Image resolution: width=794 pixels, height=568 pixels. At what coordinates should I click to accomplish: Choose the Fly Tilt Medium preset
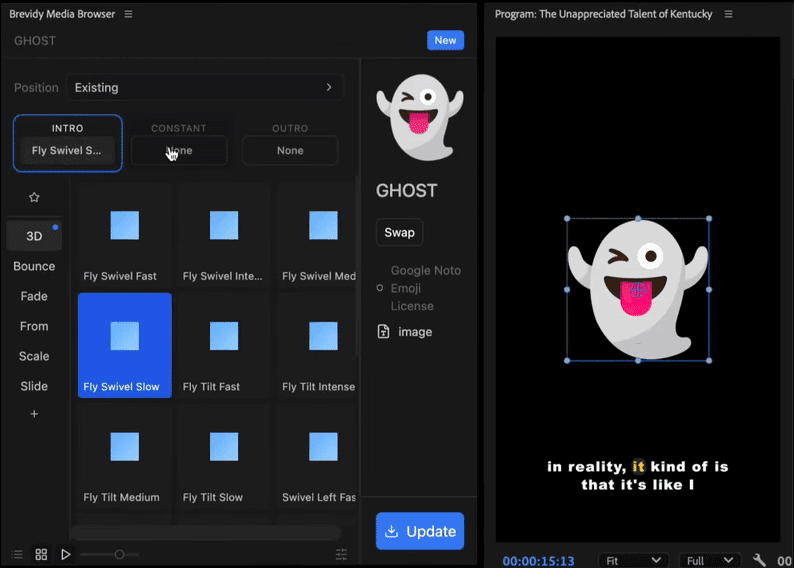click(x=125, y=457)
